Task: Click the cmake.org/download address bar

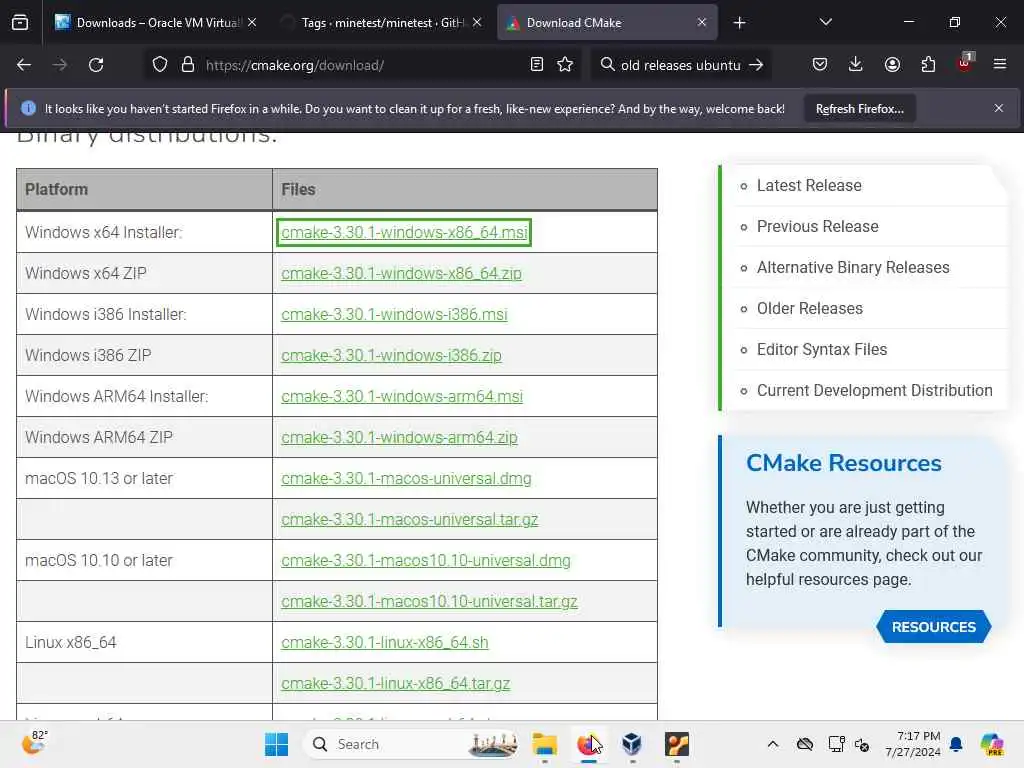Action: [362, 65]
